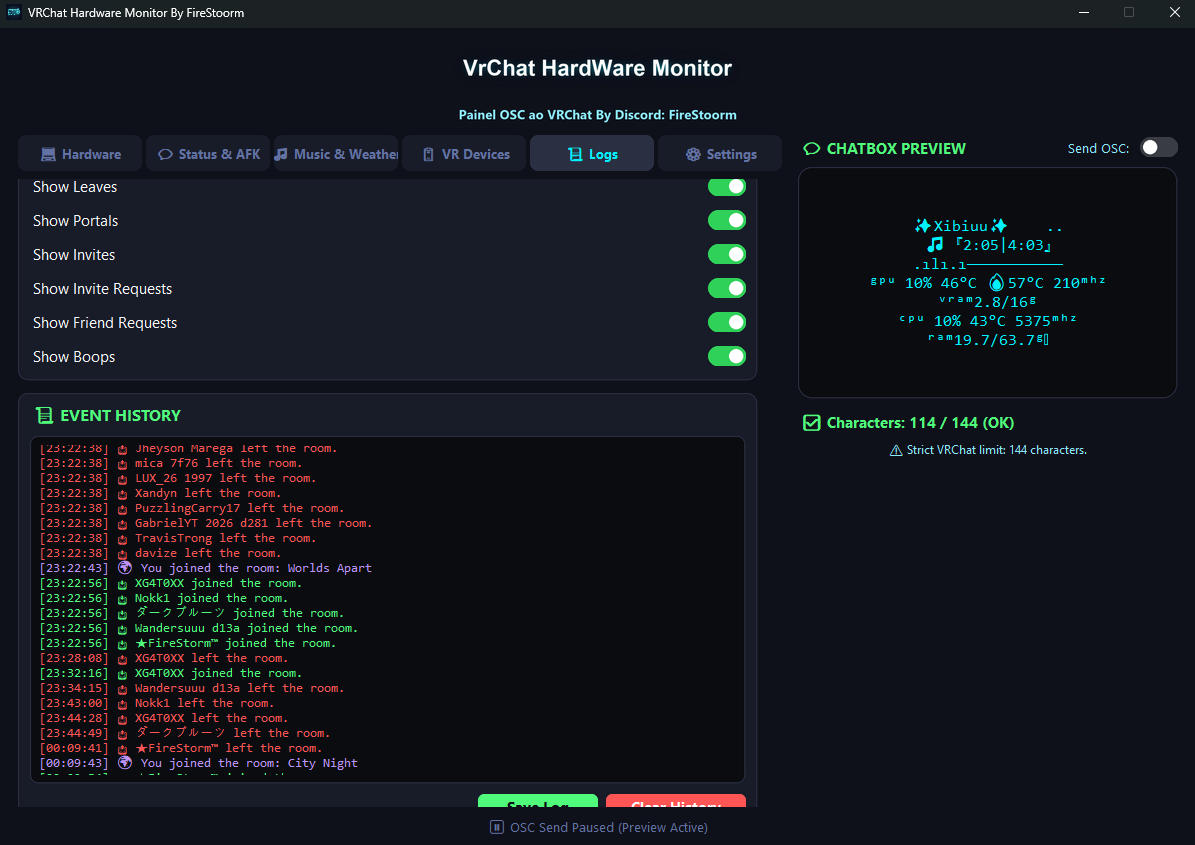Click the Status & AFK speech bubble icon
Screen dimensions: 1195x845
[x=165, y=155]
